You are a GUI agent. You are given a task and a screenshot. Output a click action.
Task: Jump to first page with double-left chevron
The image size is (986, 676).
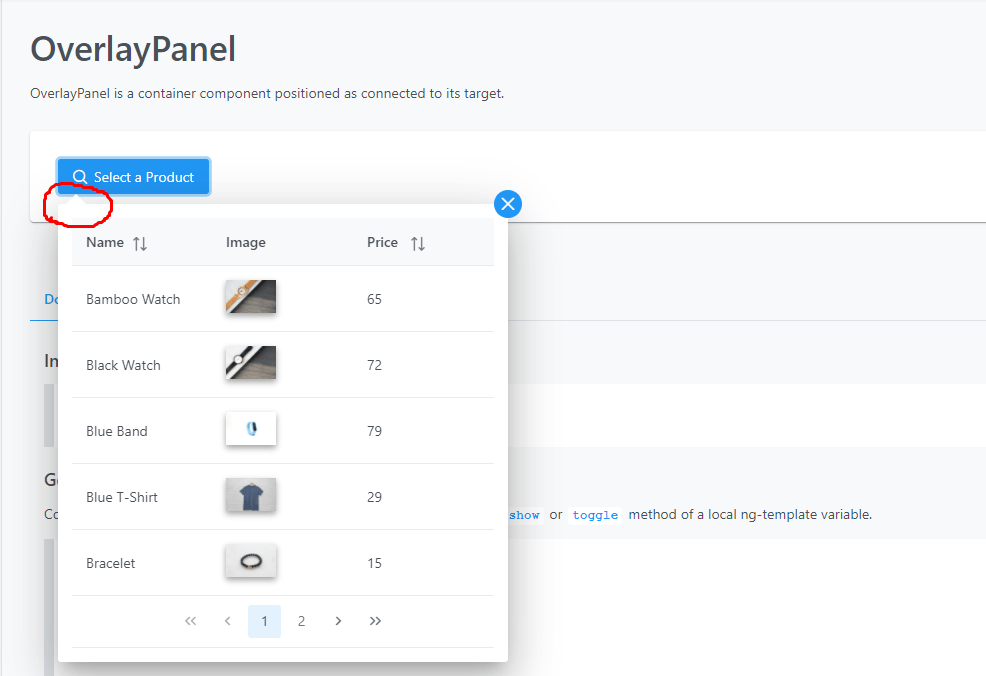coord(190,620)
